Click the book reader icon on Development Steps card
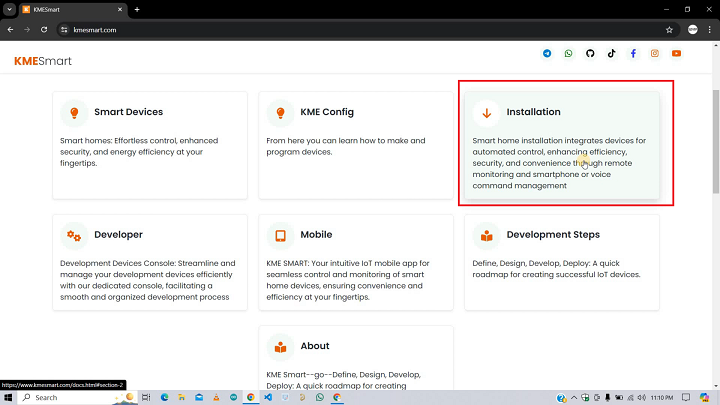This screenshot has width=720, height=405. click(486, 236)
